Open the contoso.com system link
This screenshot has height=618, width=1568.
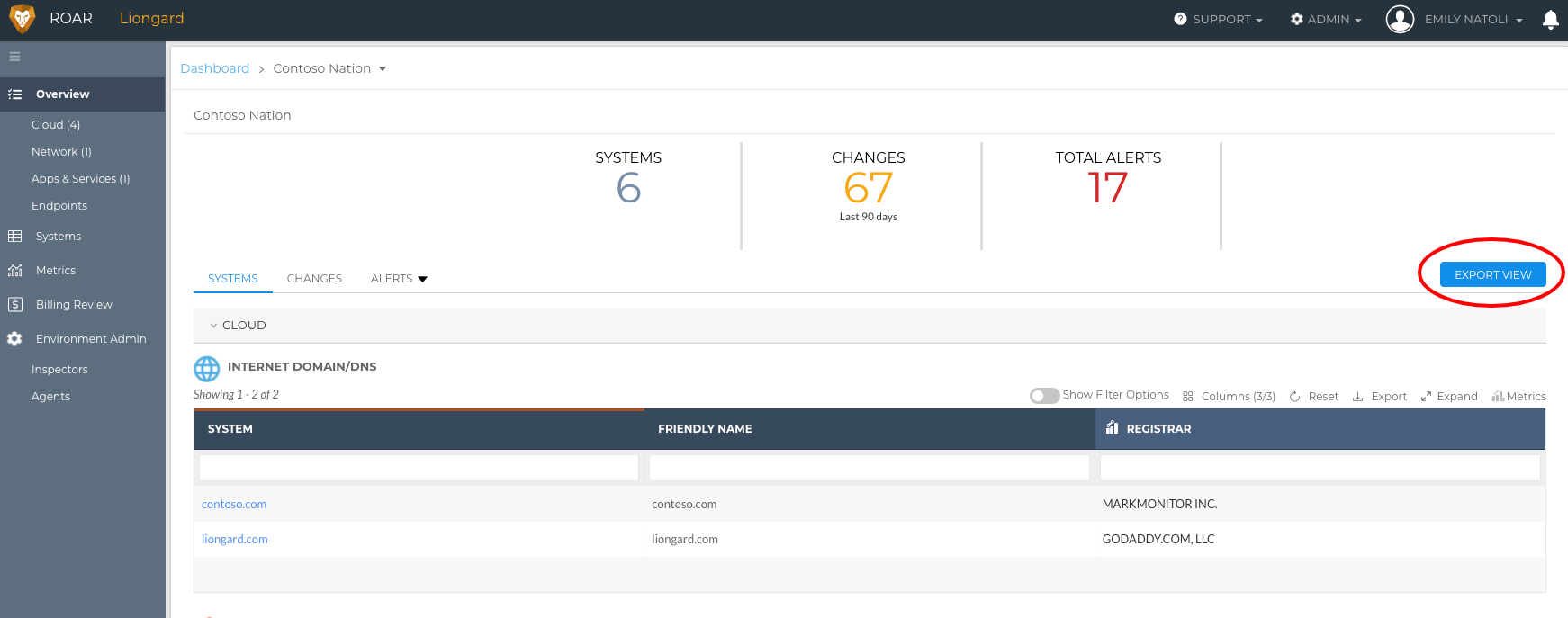pos(234,505)
